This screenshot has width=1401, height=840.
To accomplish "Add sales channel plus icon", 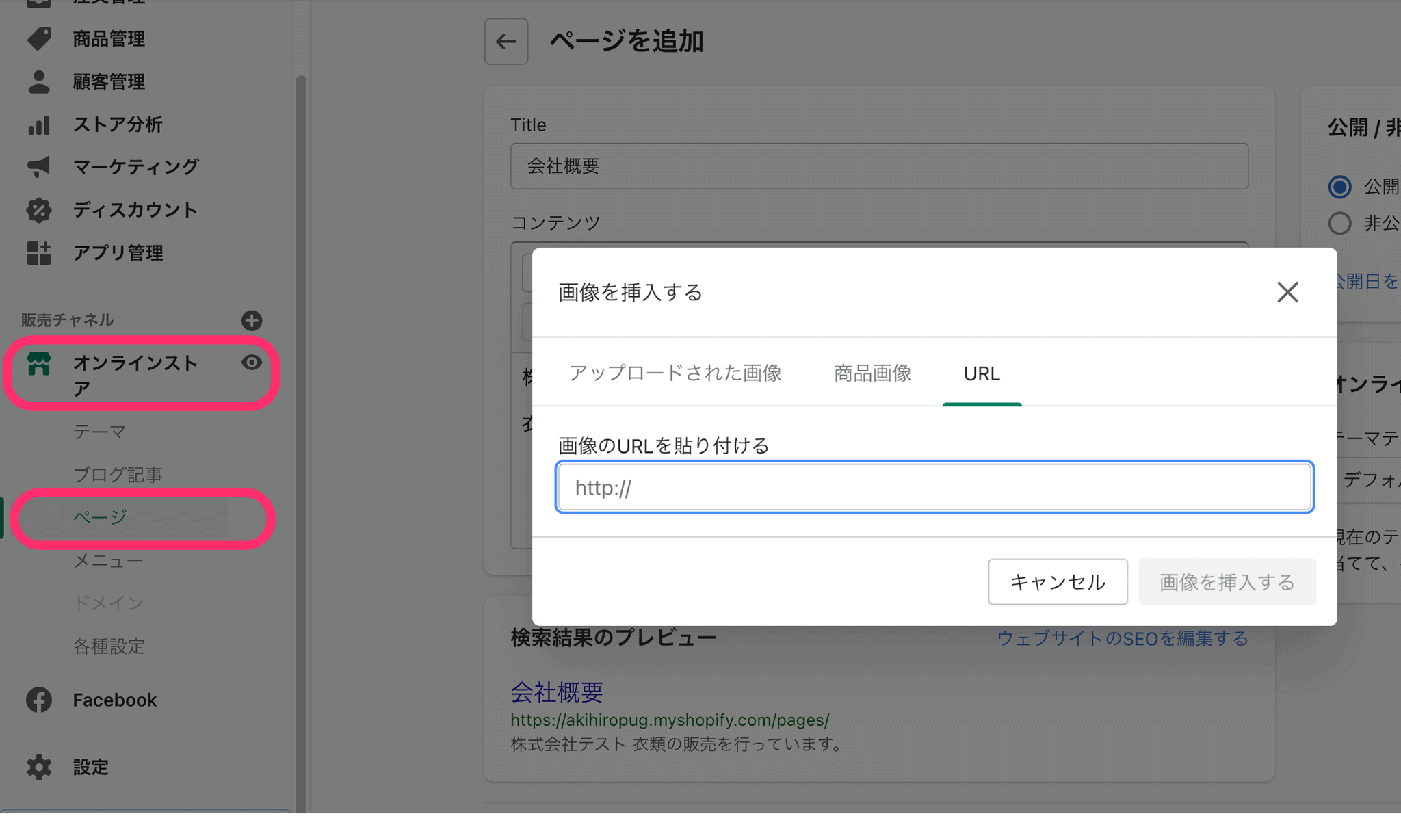I will point(252,320).
